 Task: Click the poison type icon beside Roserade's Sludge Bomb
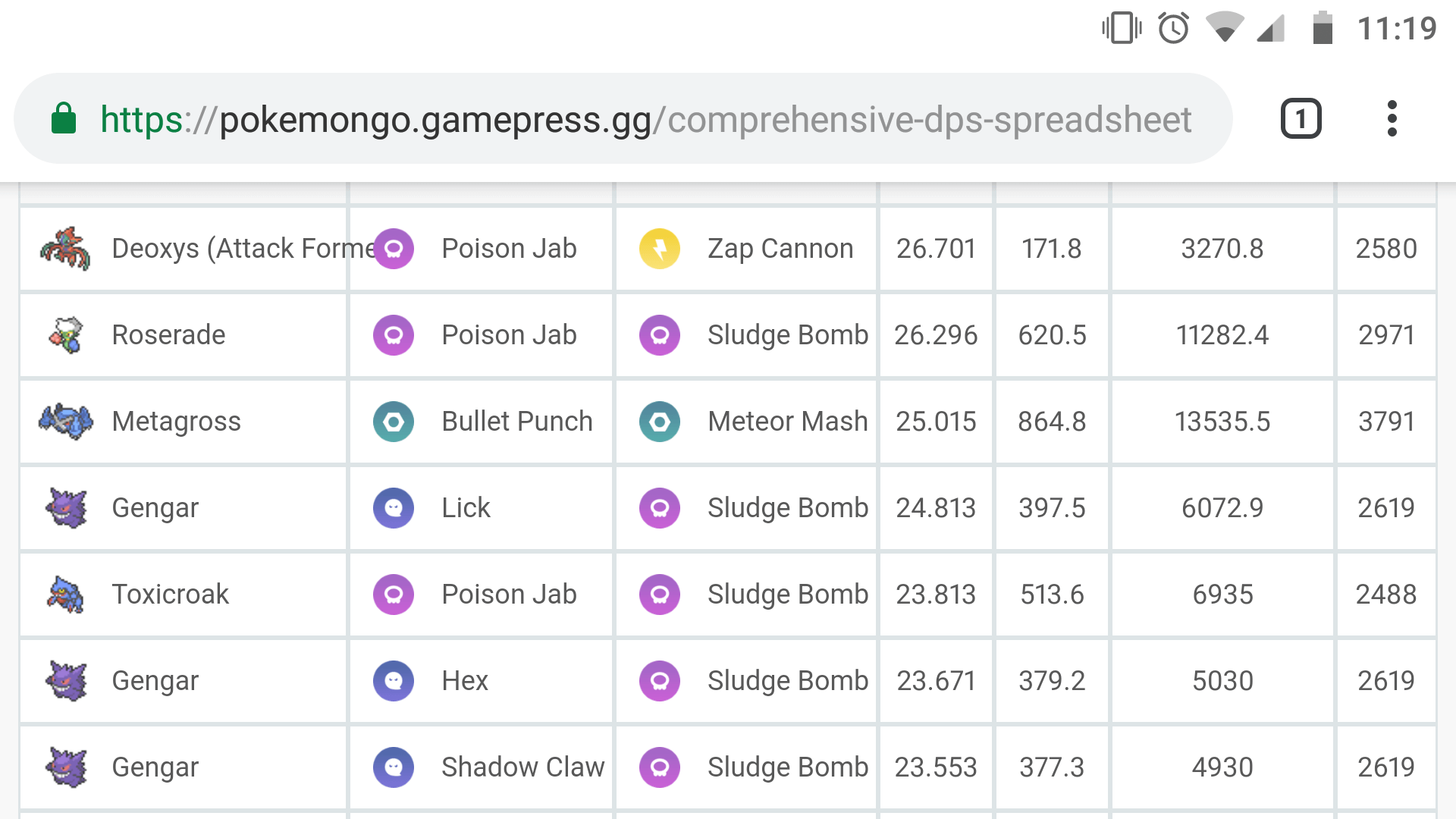click(660, 335)
